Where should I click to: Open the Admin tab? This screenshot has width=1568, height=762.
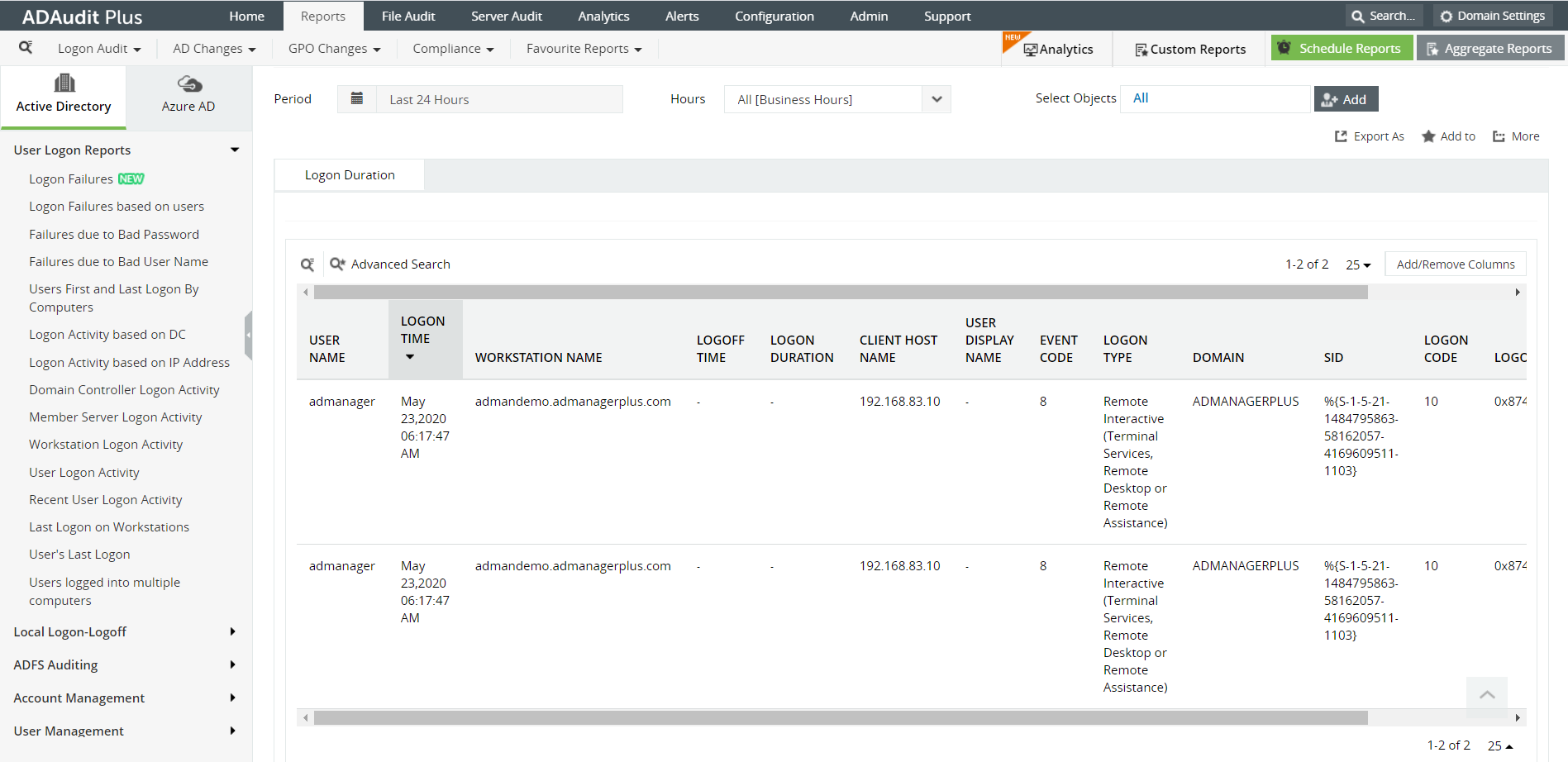(869, 16)
